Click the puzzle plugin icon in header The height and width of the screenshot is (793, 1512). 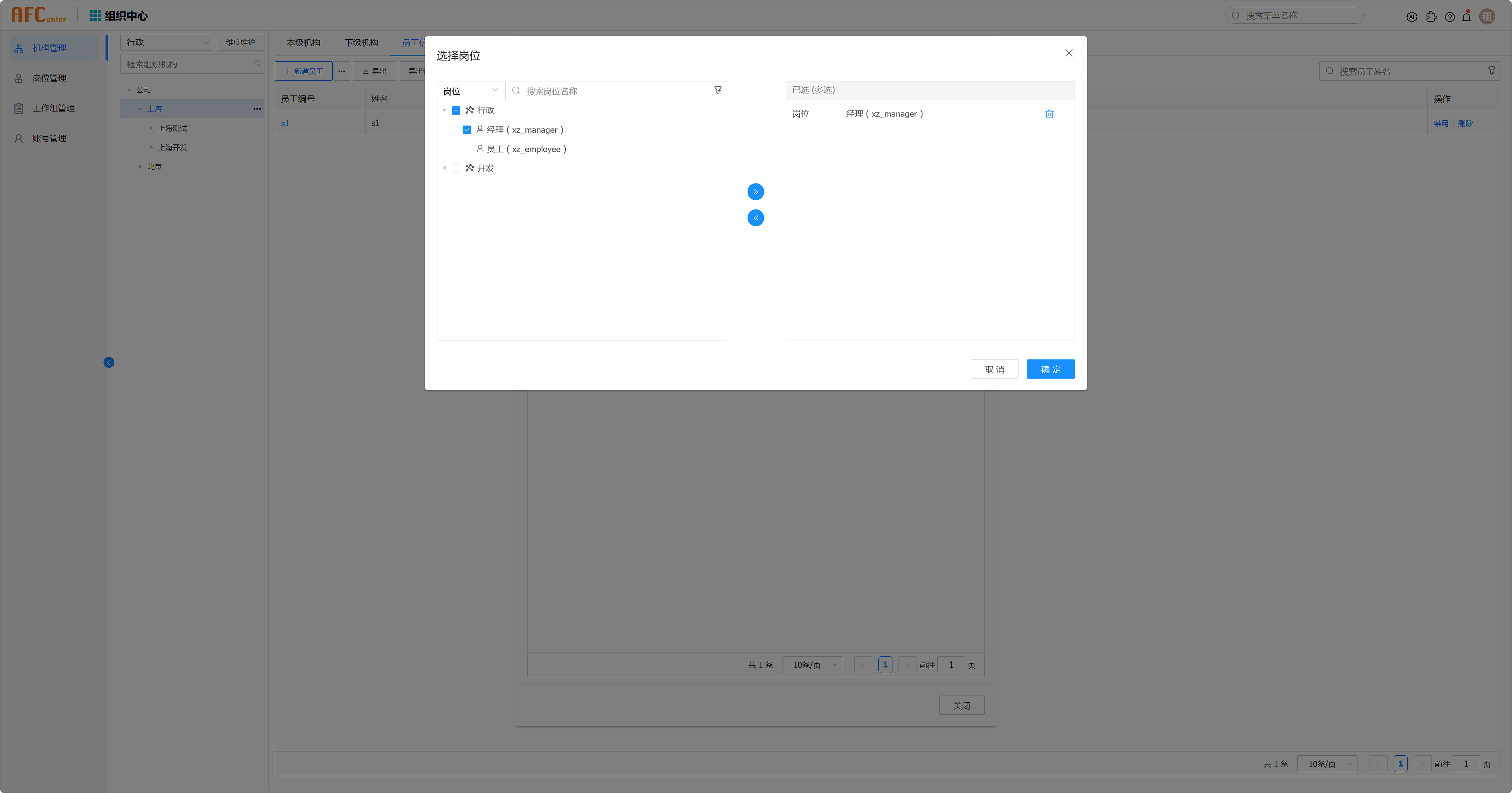coord(1432,17)
